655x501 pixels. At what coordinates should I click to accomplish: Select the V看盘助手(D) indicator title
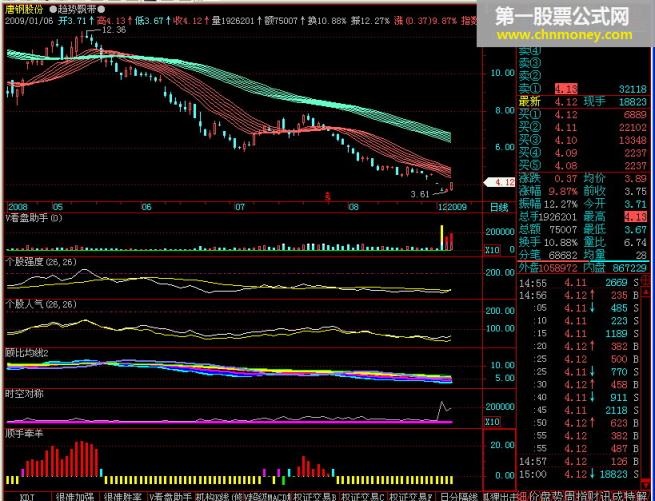[x=34, y=218]
